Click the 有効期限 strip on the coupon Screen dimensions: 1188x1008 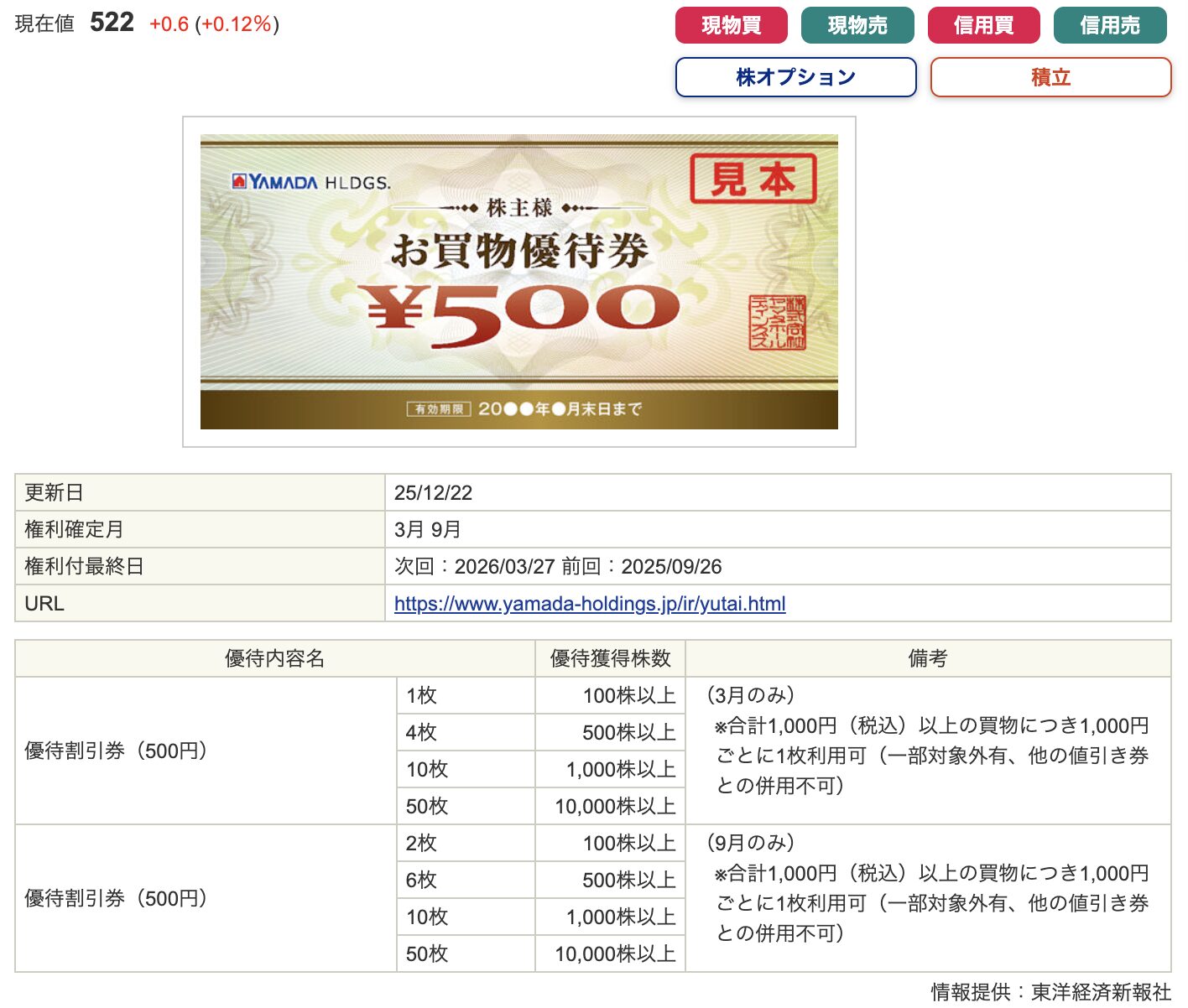pos(524,409)
